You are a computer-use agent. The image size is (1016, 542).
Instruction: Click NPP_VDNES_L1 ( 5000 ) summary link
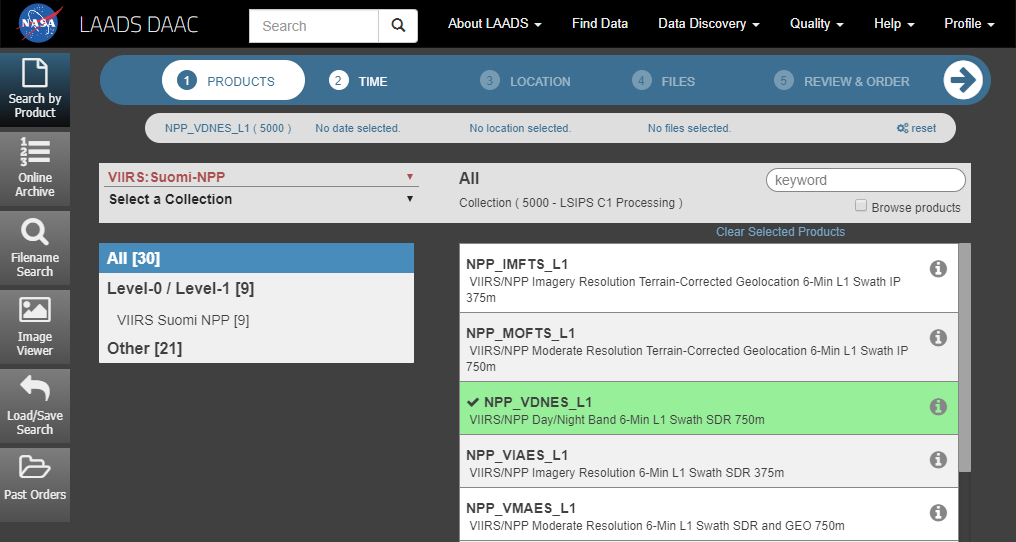(227, 128)
